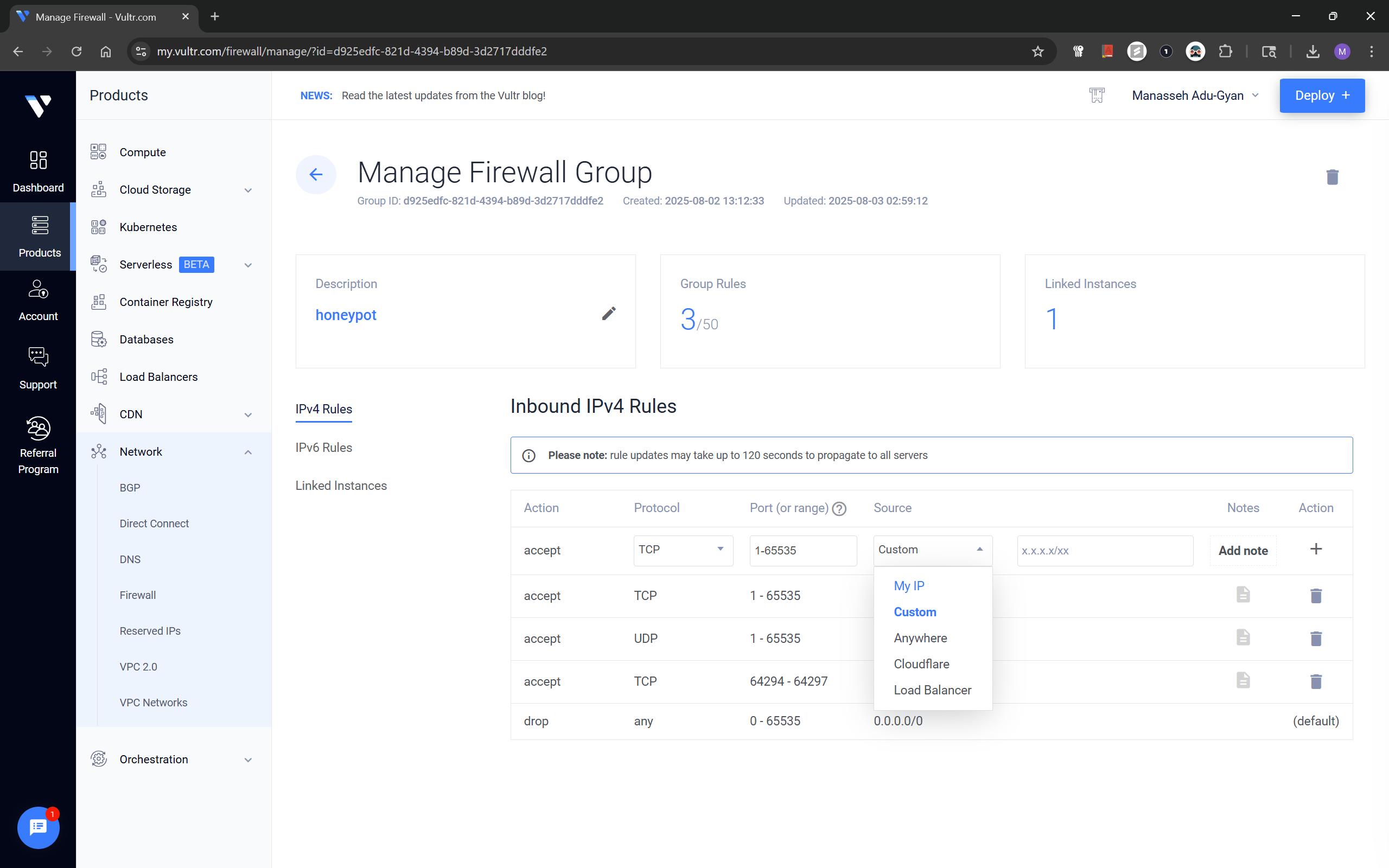Screen dimensions: 1389x868
Task: Switch to the IPv4 Rules tab
Action: (324, 409)
